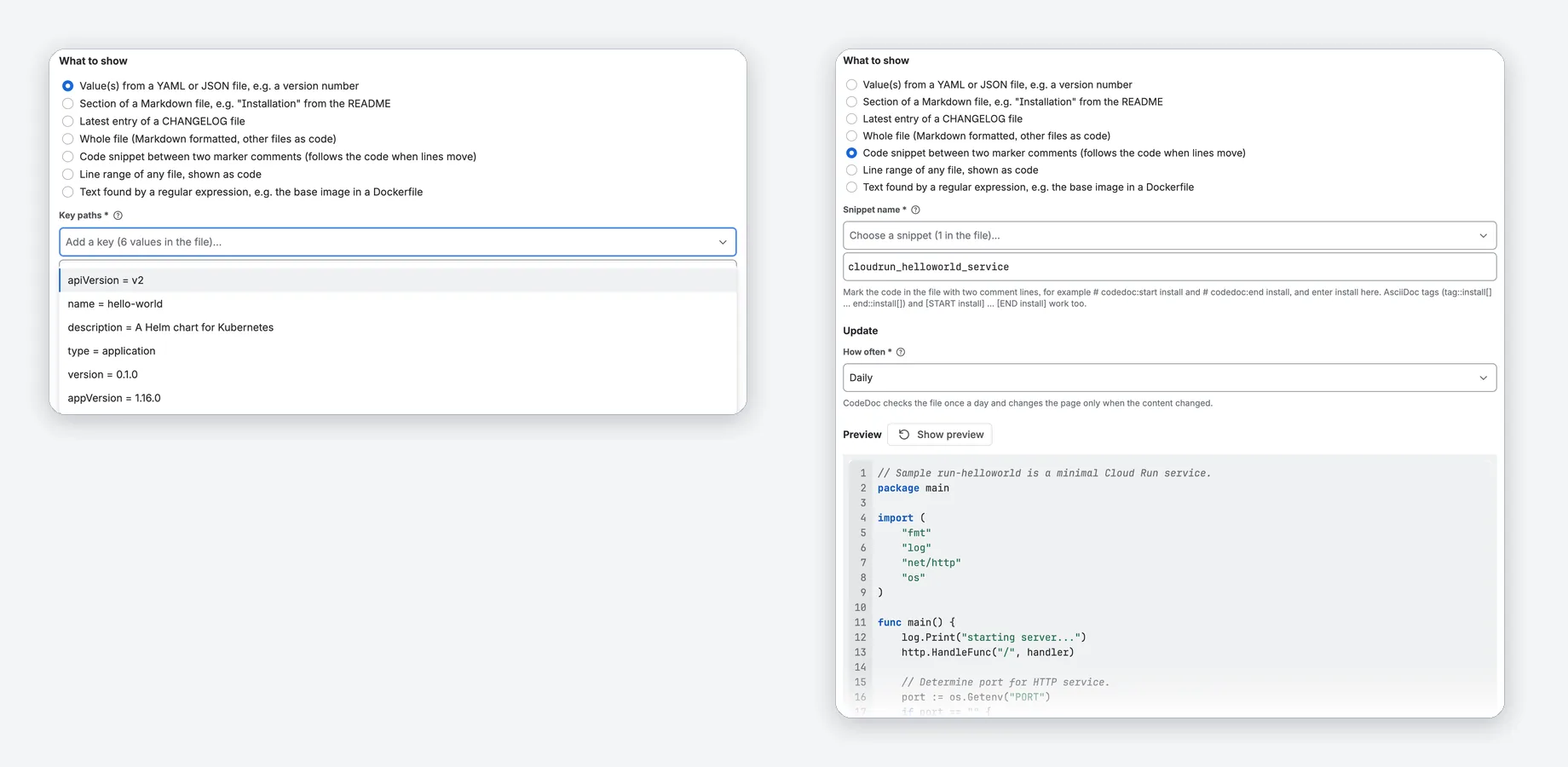This screenshot has width=1568, height=767.
Task: Choose the 'name = hello-world' option
Action: [397, 304]
